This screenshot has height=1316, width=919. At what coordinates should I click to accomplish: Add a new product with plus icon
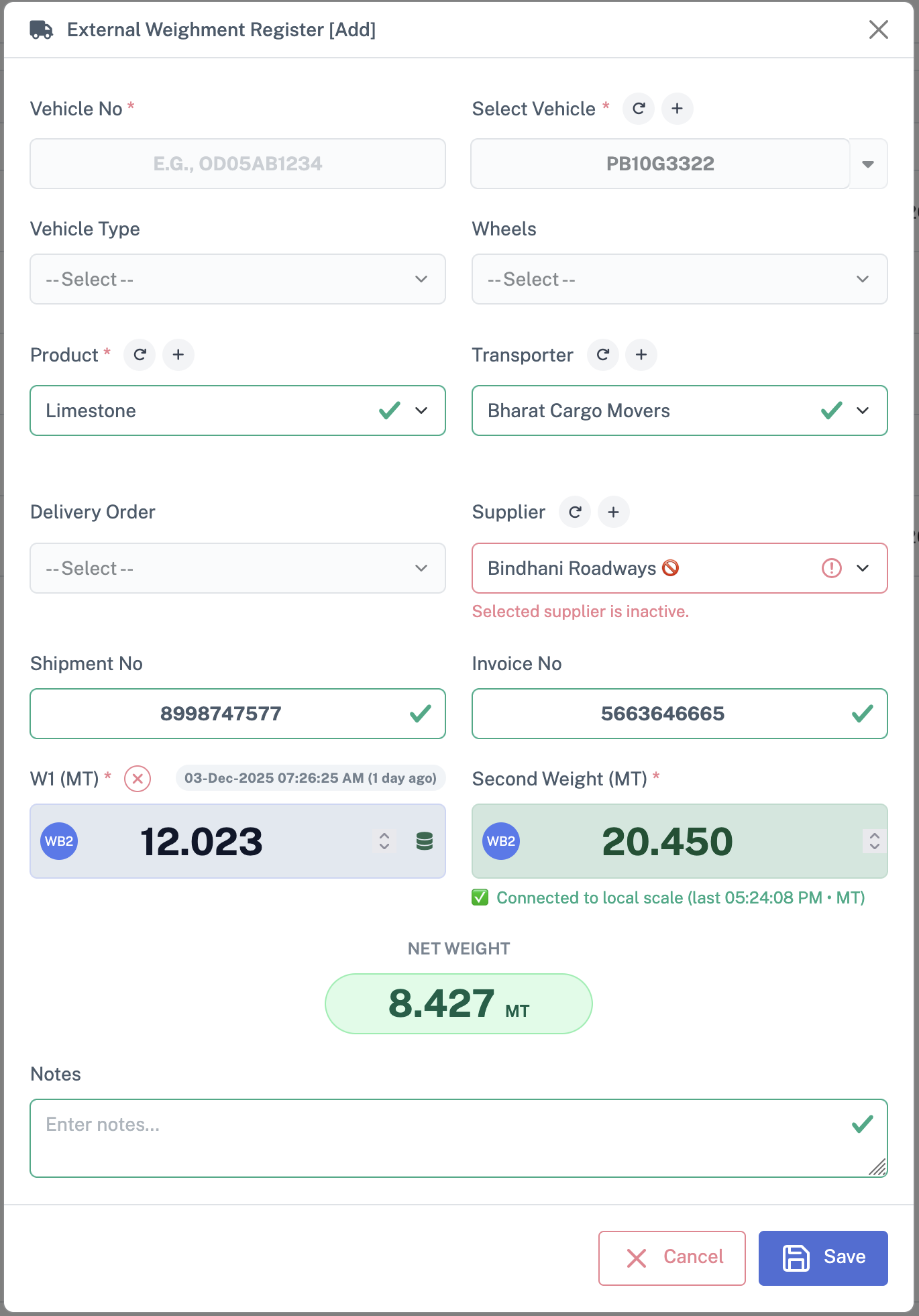178,355
